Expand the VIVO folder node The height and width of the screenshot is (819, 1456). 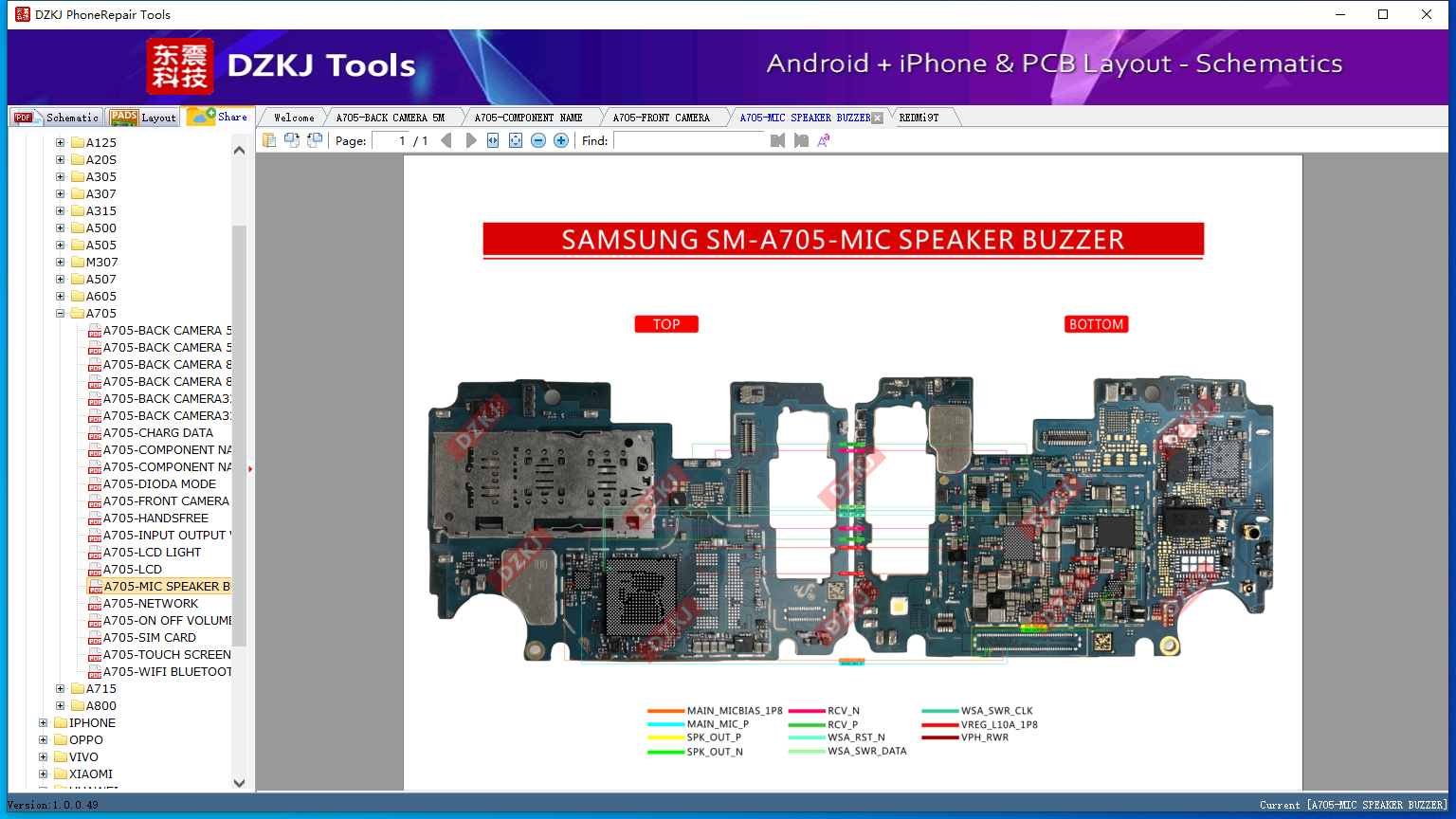click(43, 757)
